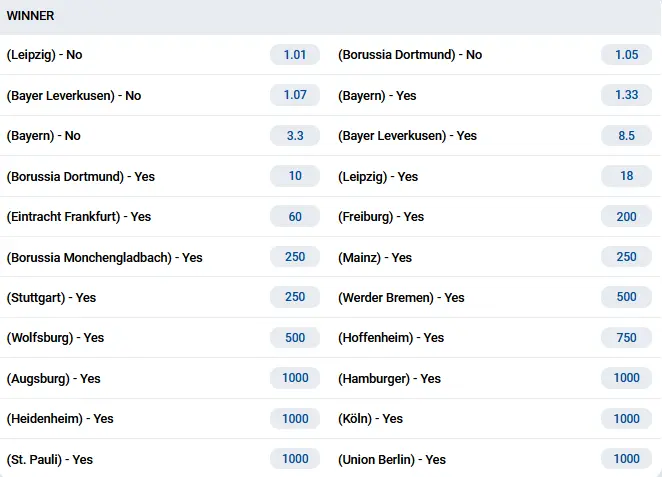Viewport: 662px width, 477px height.
Task: Click Borussia Dortmund No odds 1.05
Action: [626, 55]
